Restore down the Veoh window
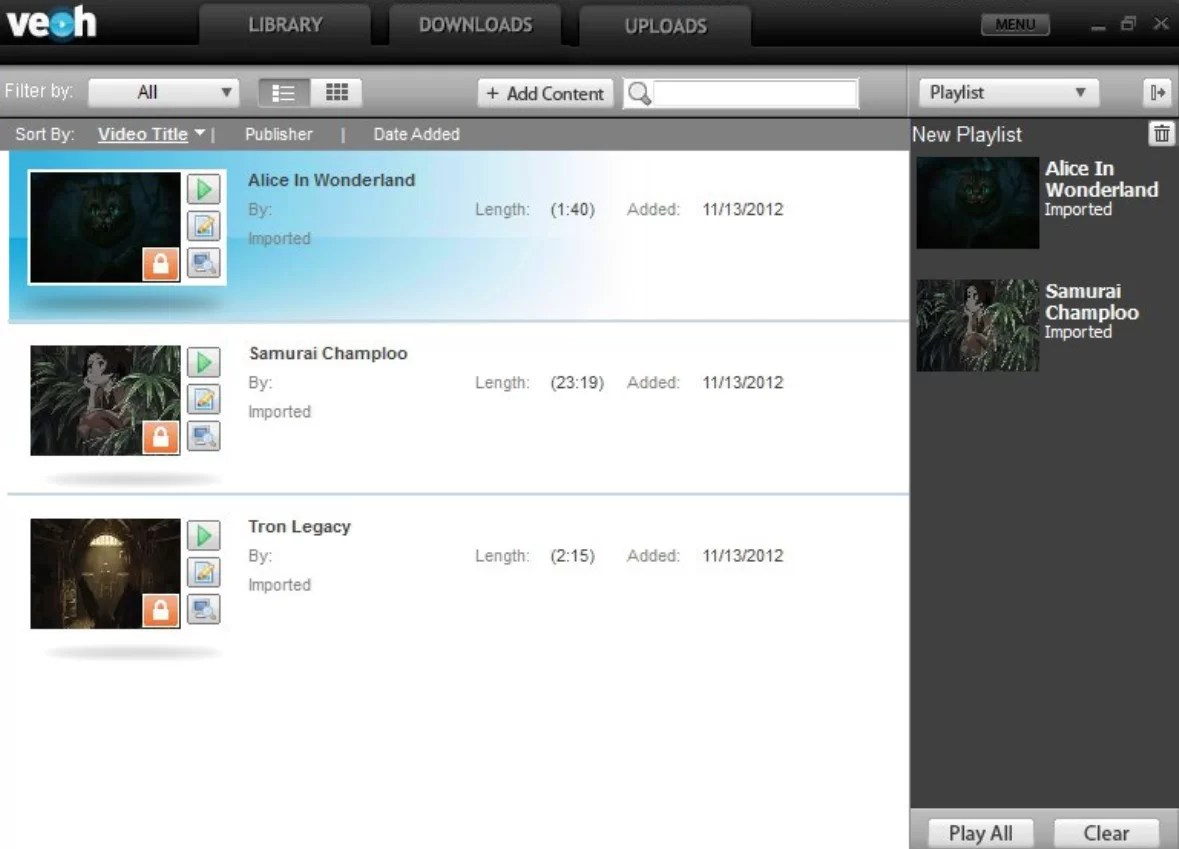The height and width of the screenshot is (849, 1179). click(1128, 24)
